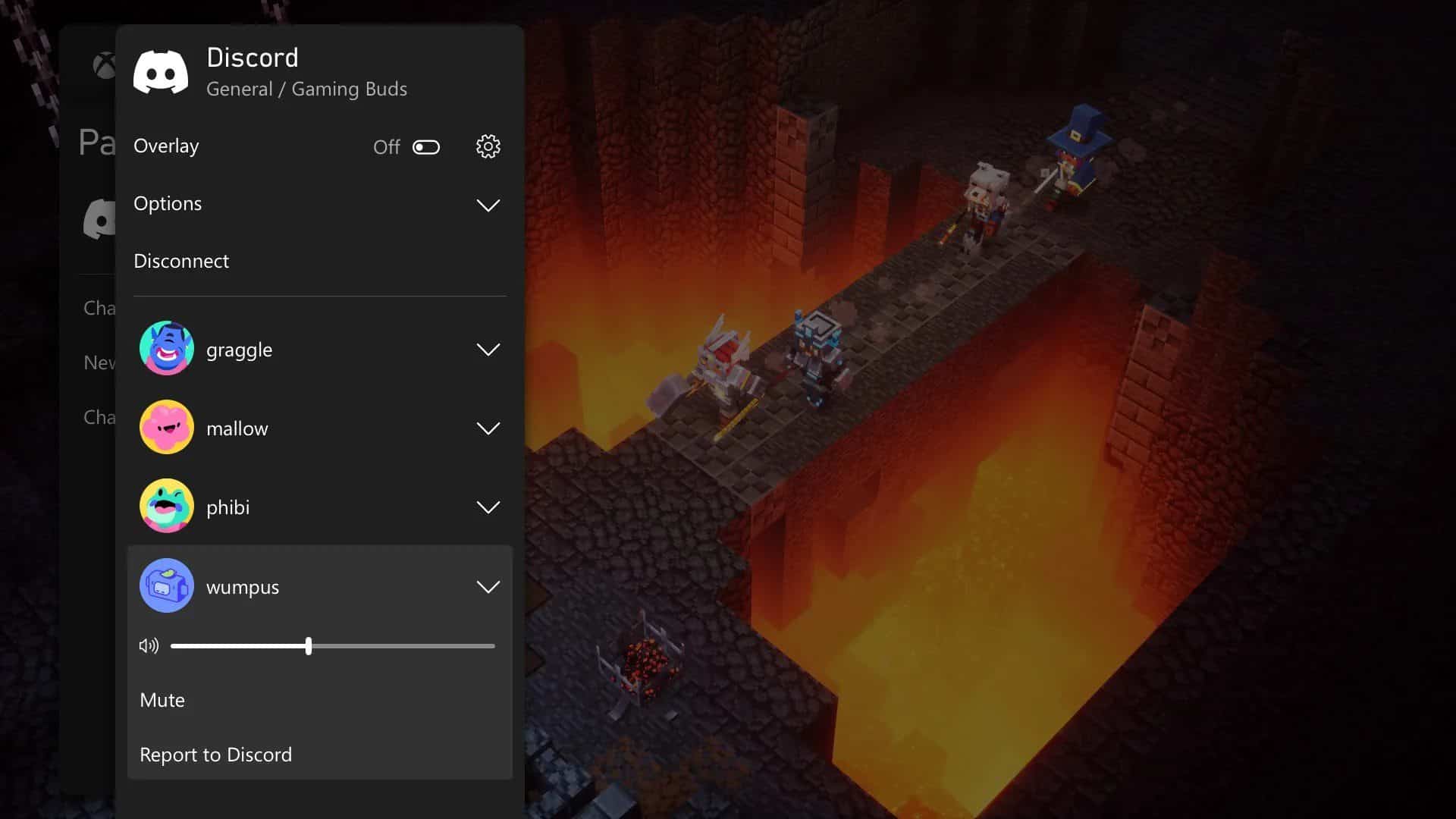The width and height of the screenshot is (1456, 819).
Task: Adjust the wumpus volume slider
Action: [x=308, y=646]
